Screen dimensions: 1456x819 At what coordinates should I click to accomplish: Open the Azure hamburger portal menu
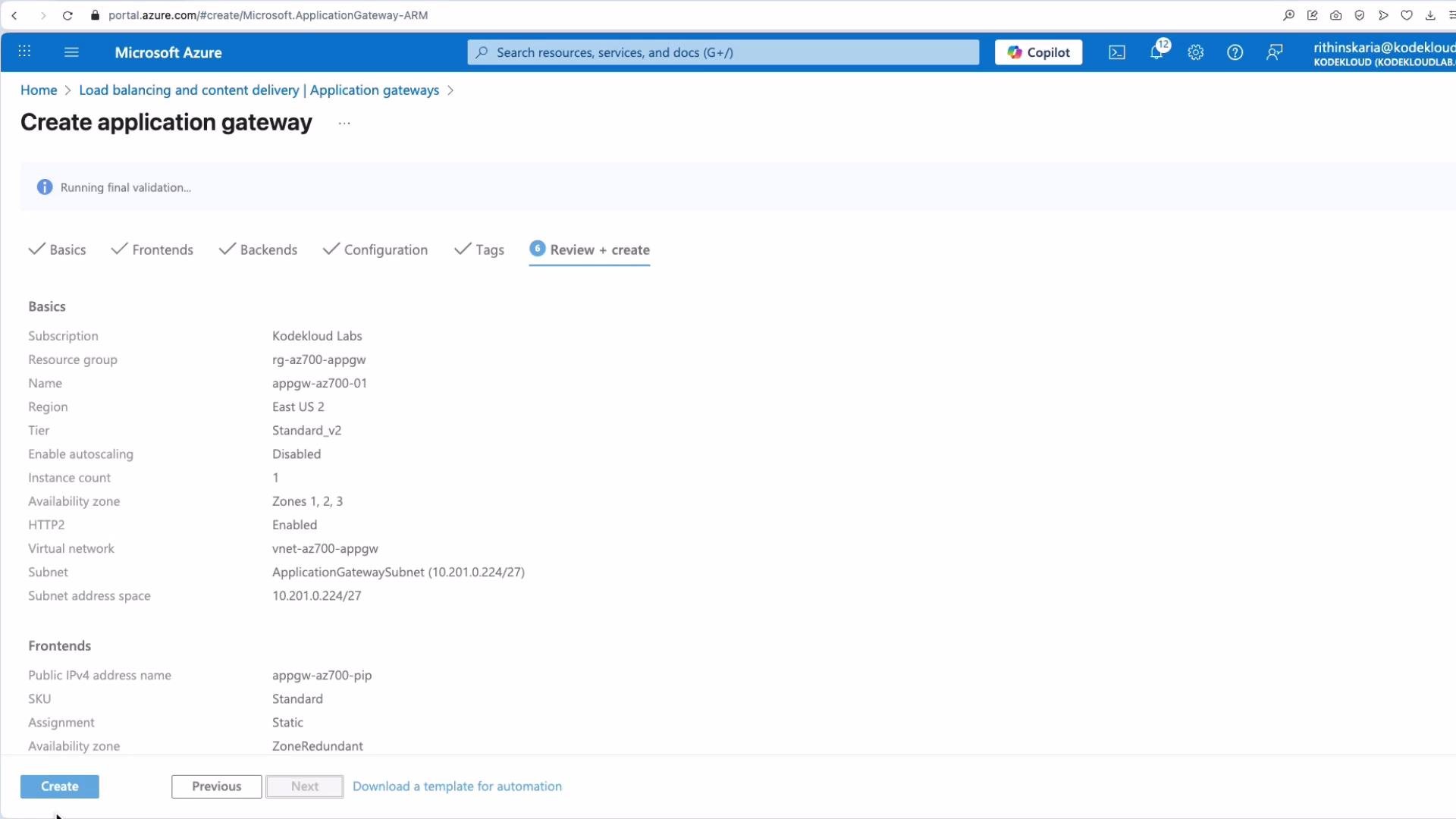(x=71, y=52)
